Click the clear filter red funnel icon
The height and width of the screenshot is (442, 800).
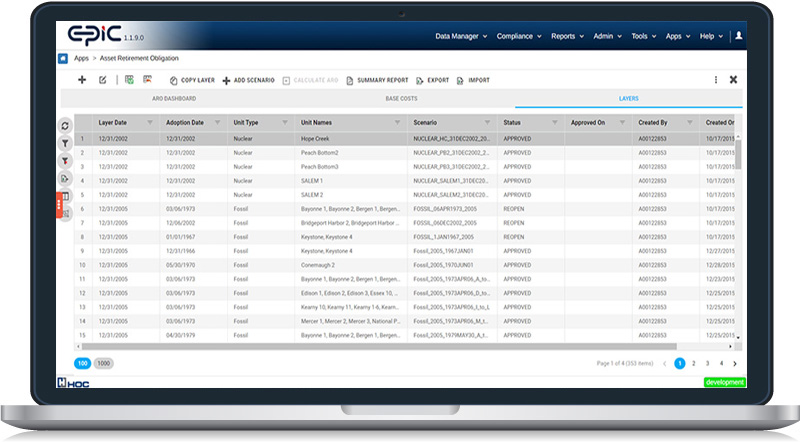65,161
